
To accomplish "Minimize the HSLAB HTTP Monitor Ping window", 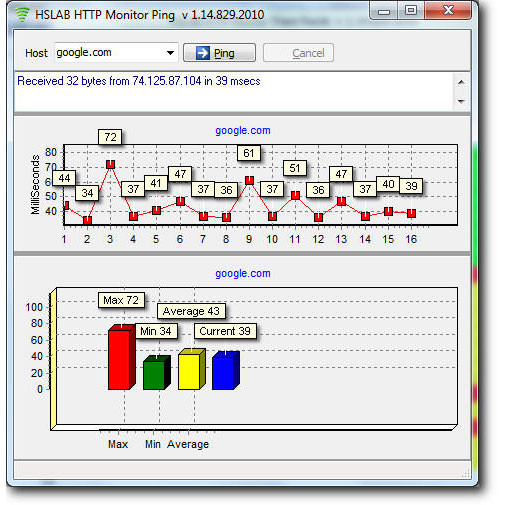I will [384, 11].
